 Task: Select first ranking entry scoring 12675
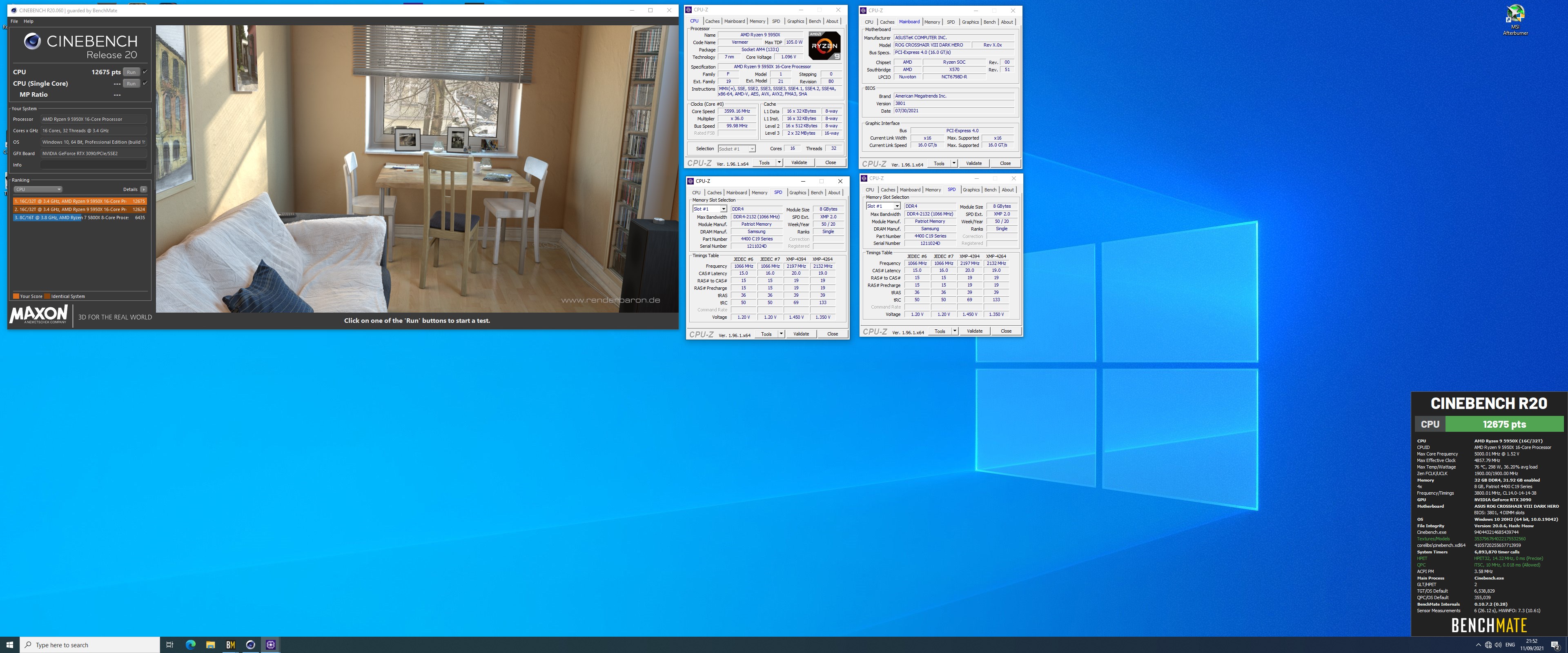(x=80, y=201)
